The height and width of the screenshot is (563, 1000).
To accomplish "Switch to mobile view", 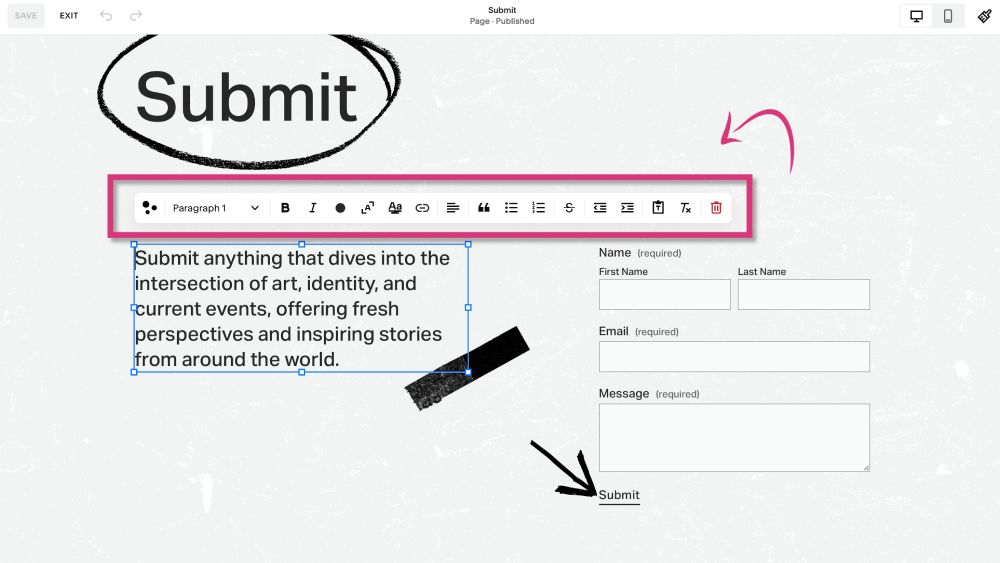I will tap(948, 17).
